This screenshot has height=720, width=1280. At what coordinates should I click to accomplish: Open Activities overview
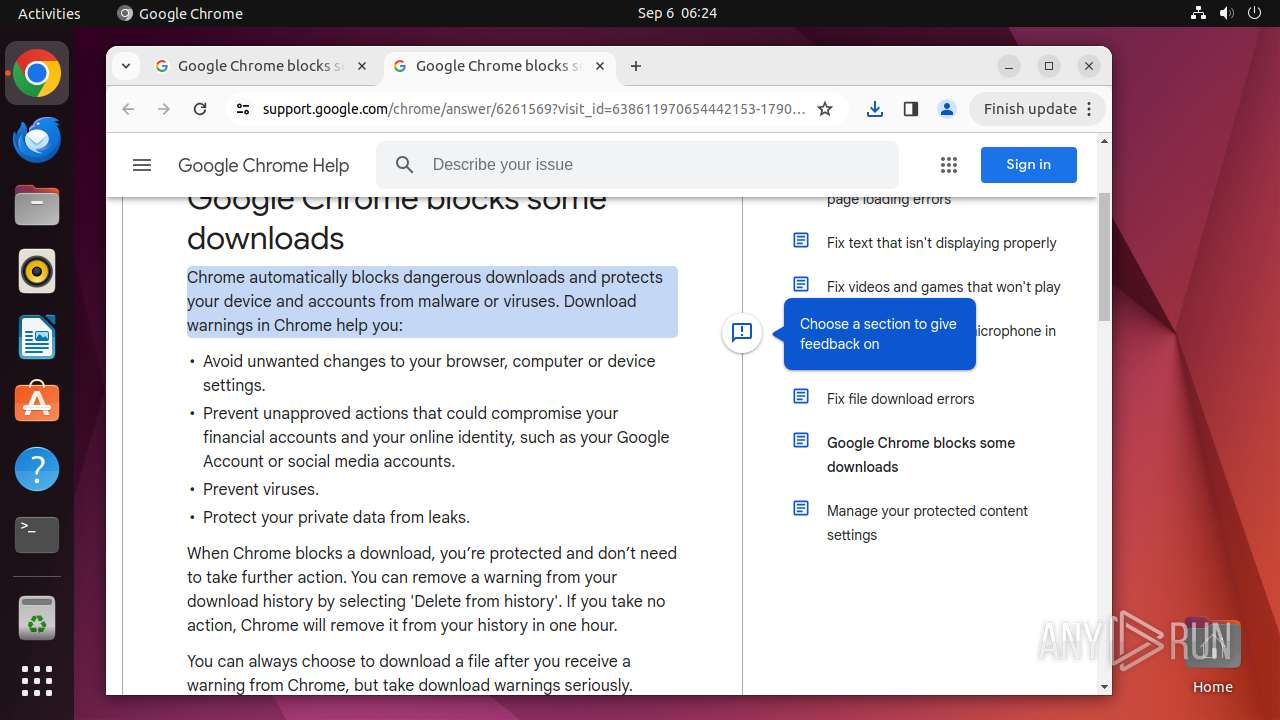(x=49, y=13)
